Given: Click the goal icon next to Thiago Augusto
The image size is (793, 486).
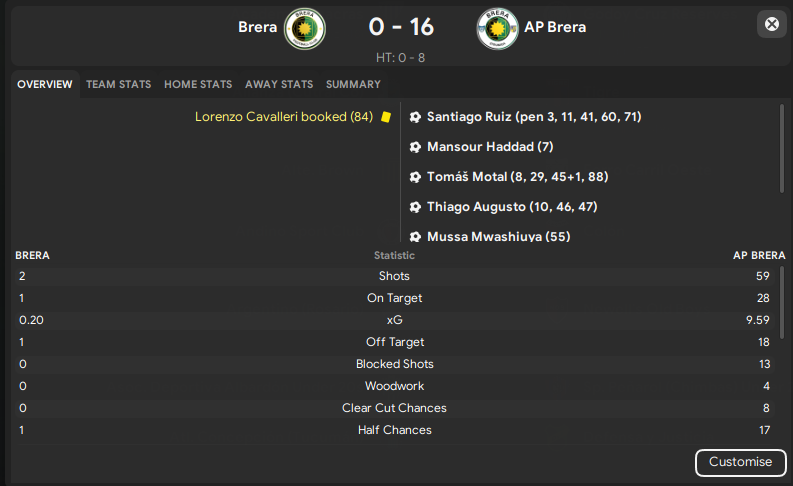Looking at the screenshot, I should click(x=415, y=207).
